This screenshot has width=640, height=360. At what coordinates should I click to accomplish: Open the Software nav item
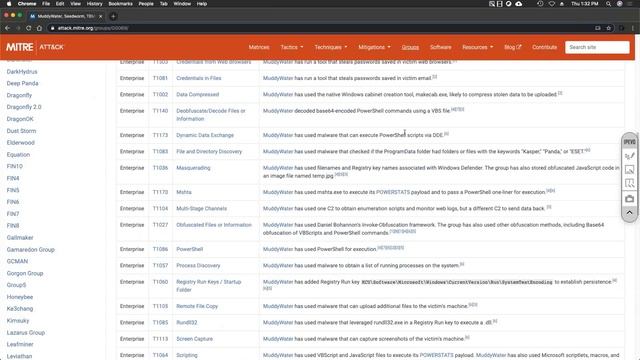pyautogui.click(x=440, y=47)
